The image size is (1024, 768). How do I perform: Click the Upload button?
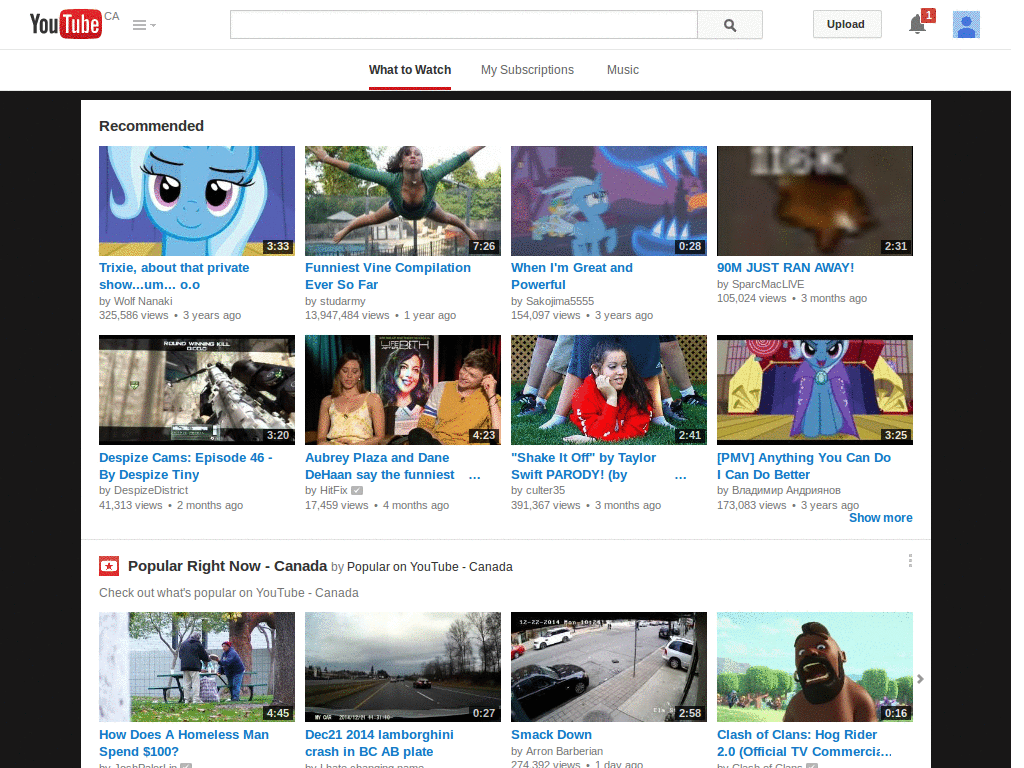(x=846, y=24)
